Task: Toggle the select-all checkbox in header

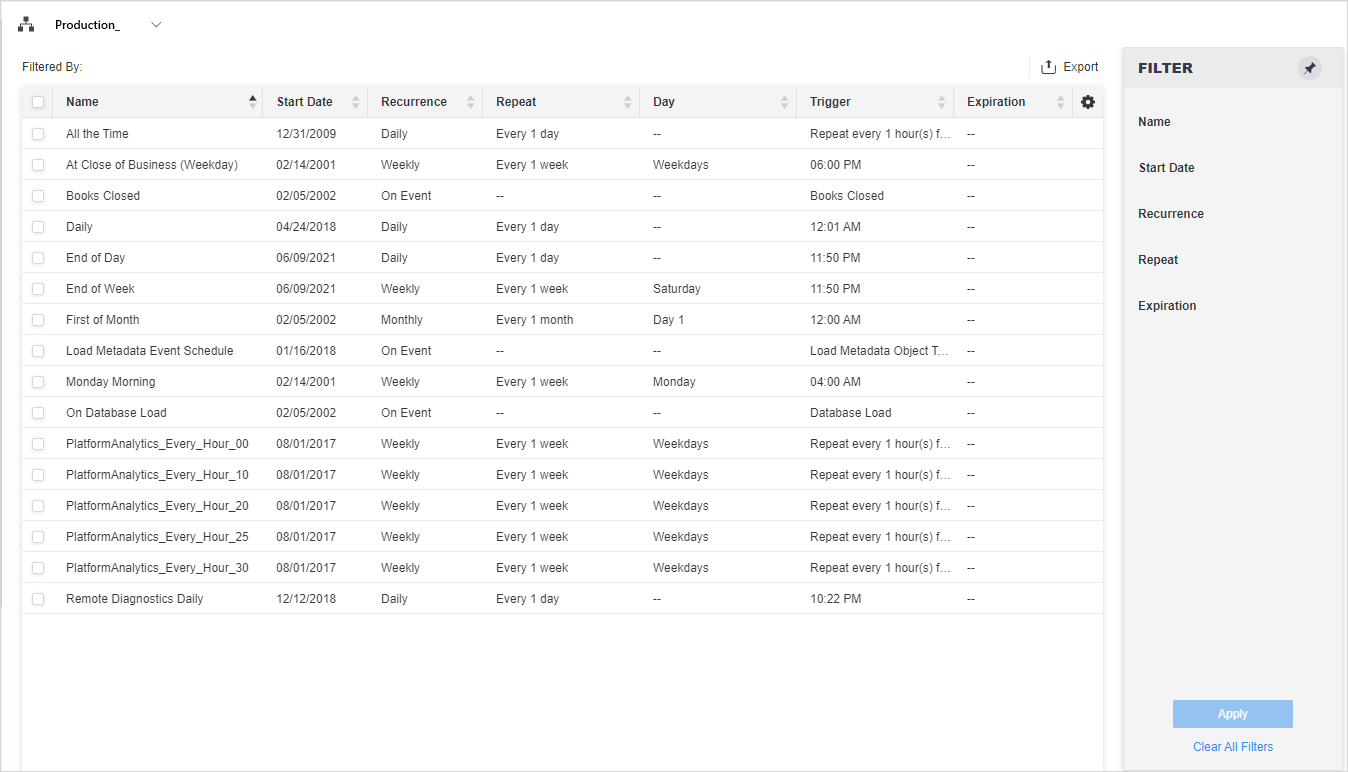Action: point(38,102)
